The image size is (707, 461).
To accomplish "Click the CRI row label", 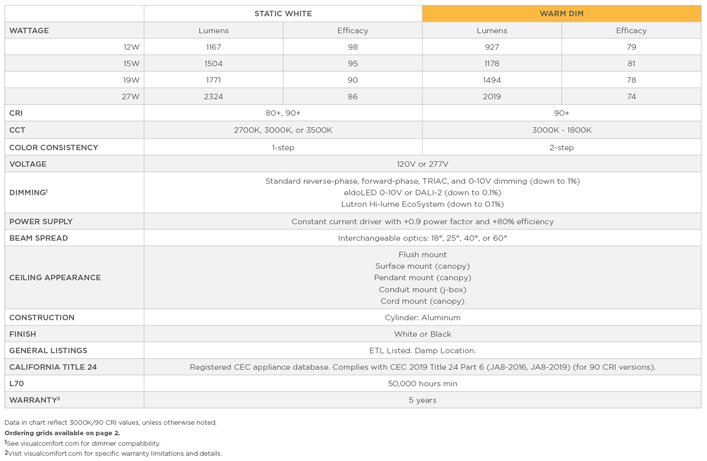I will pos(16,114).
